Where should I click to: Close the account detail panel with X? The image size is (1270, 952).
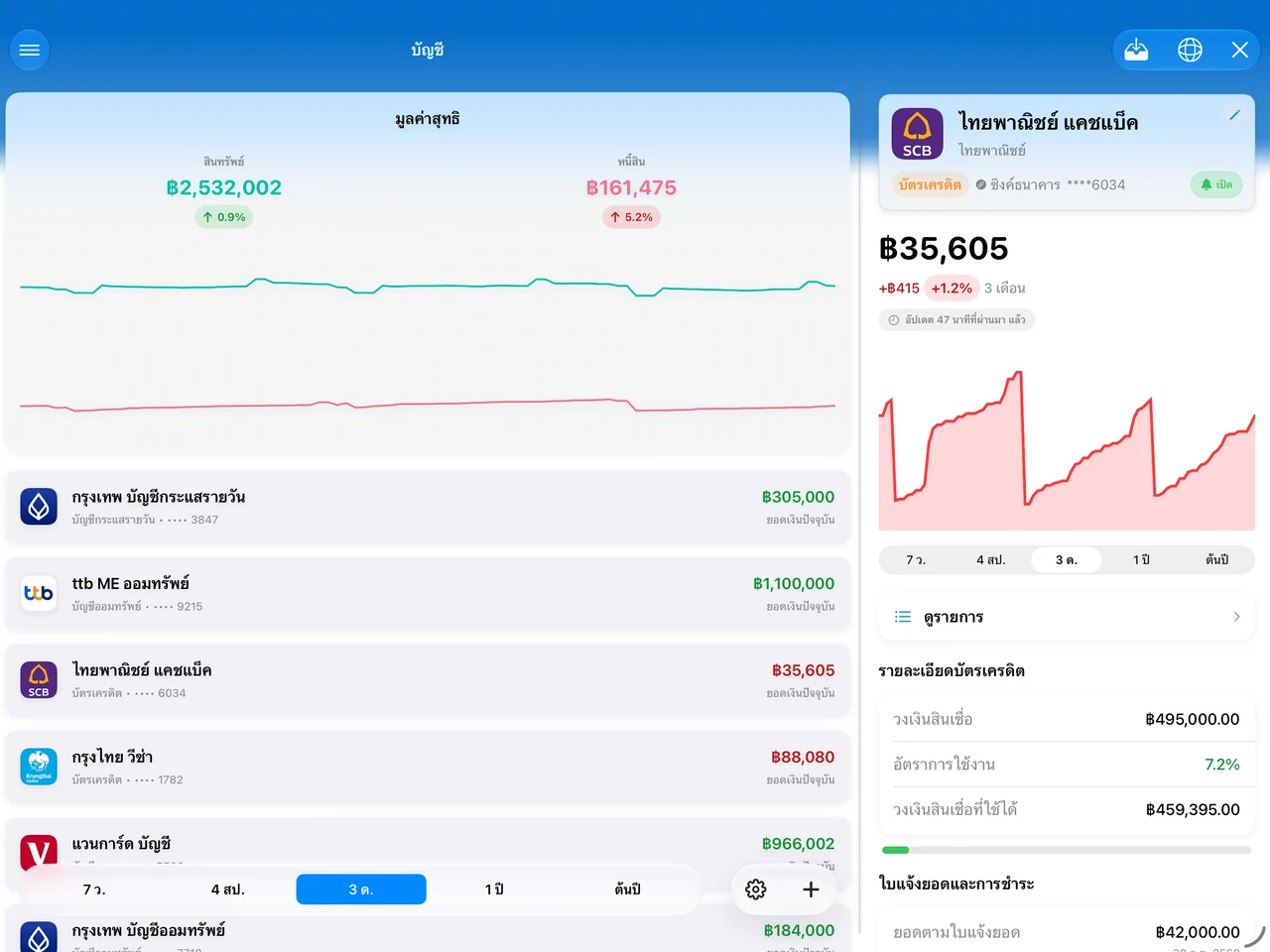click(x=1239, y=50)
